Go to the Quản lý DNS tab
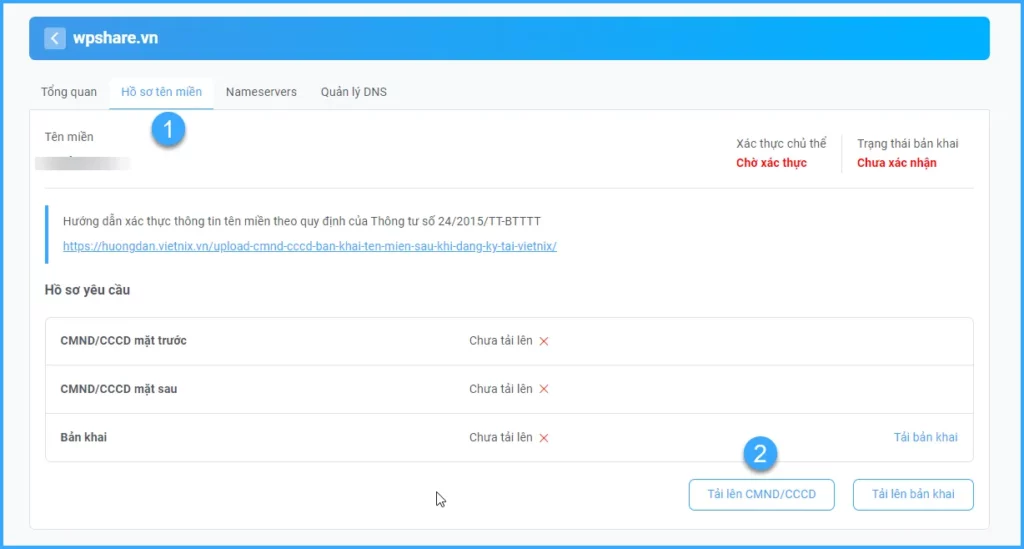 pyautogui.click(x=353, y=92)
